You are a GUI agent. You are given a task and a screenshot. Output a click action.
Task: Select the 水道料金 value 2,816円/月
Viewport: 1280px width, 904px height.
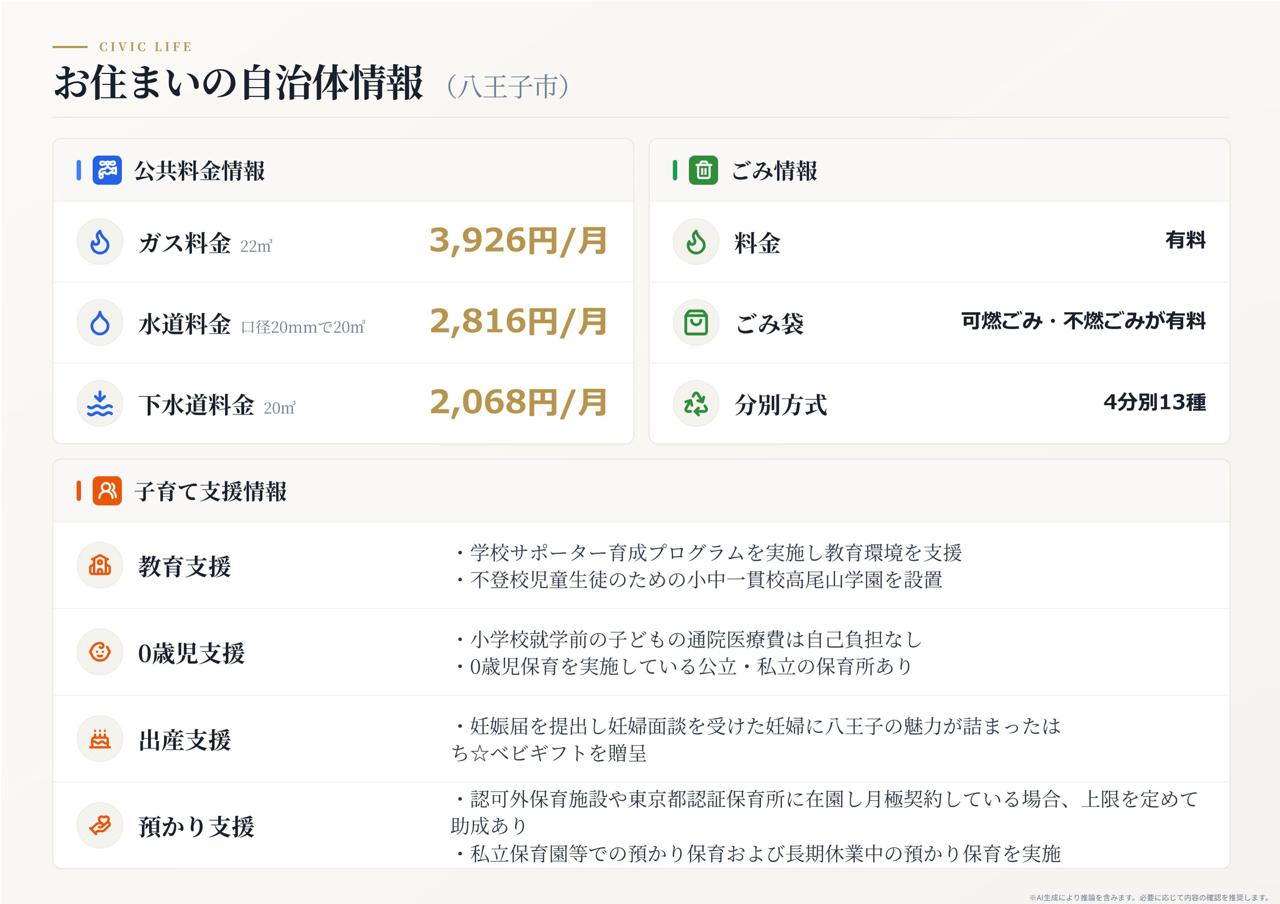(x=518, y=322)
